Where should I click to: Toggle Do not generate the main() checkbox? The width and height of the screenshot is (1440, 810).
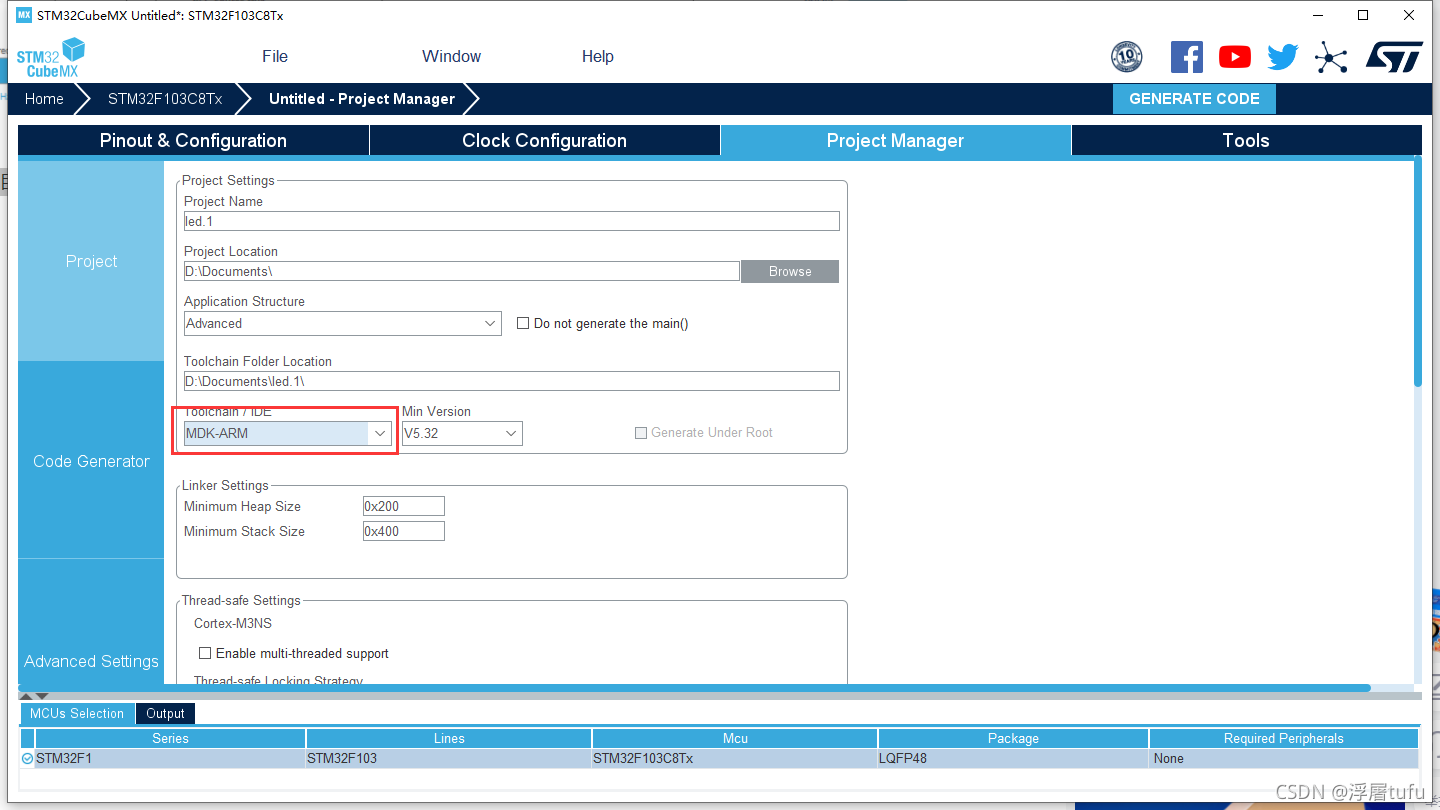(523, 323)
